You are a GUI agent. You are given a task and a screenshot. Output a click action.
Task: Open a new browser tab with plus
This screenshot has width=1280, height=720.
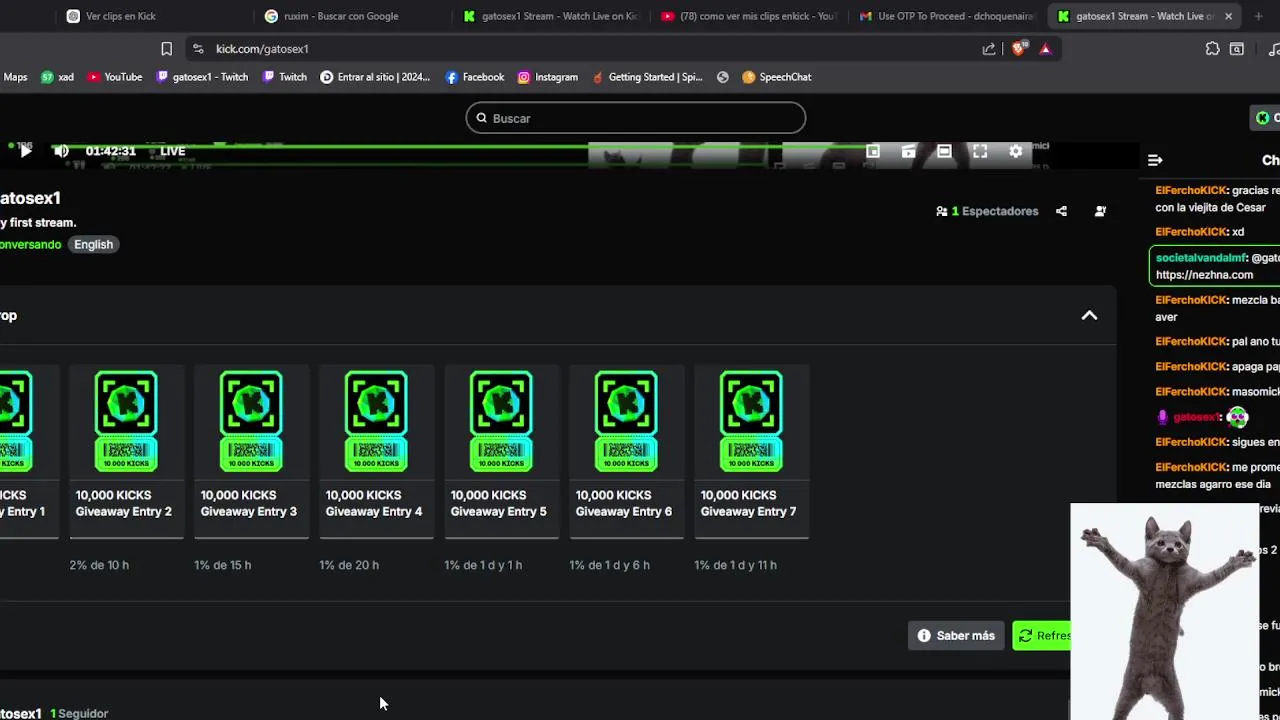(x=1257, y=16)
